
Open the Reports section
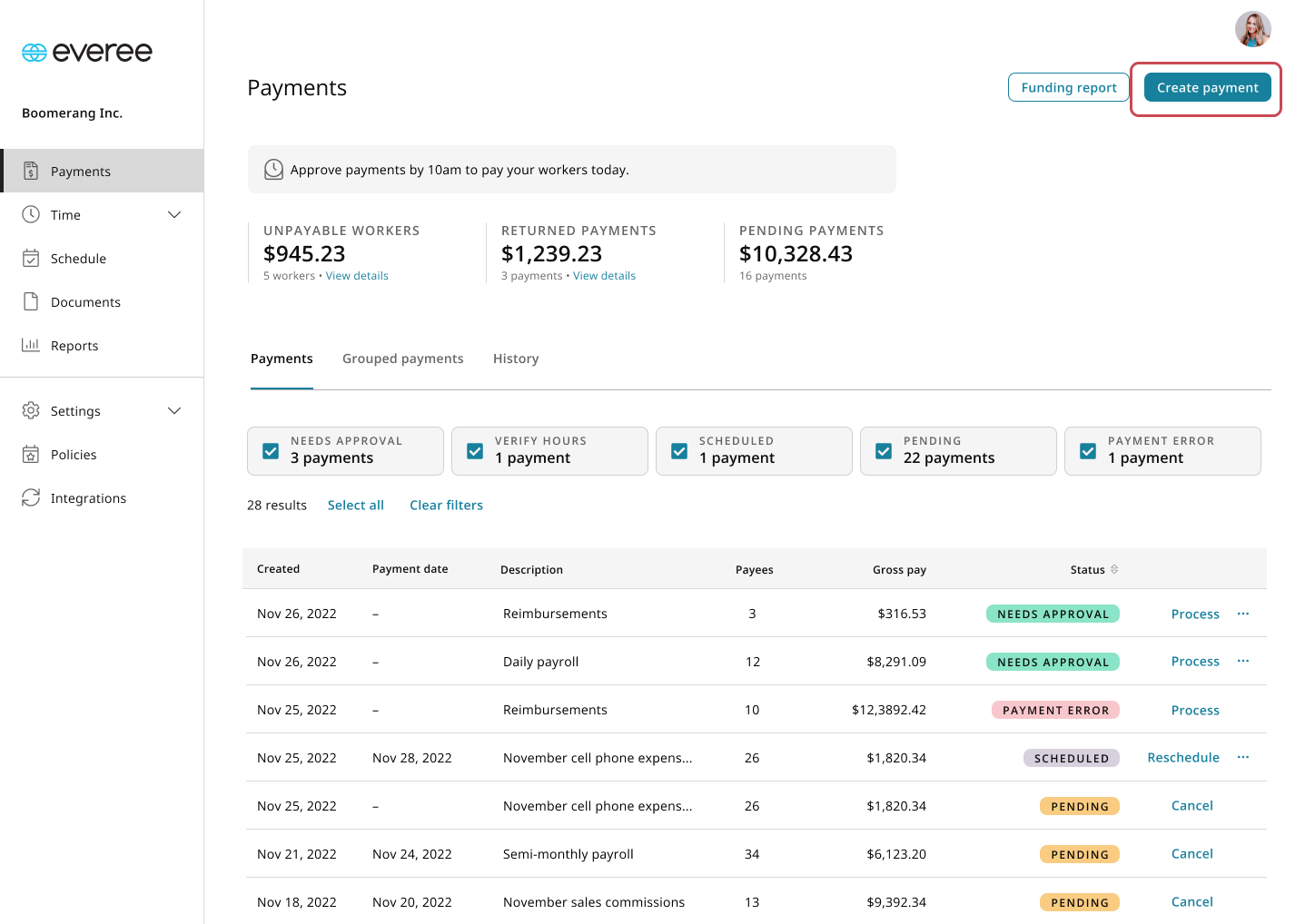75,345
